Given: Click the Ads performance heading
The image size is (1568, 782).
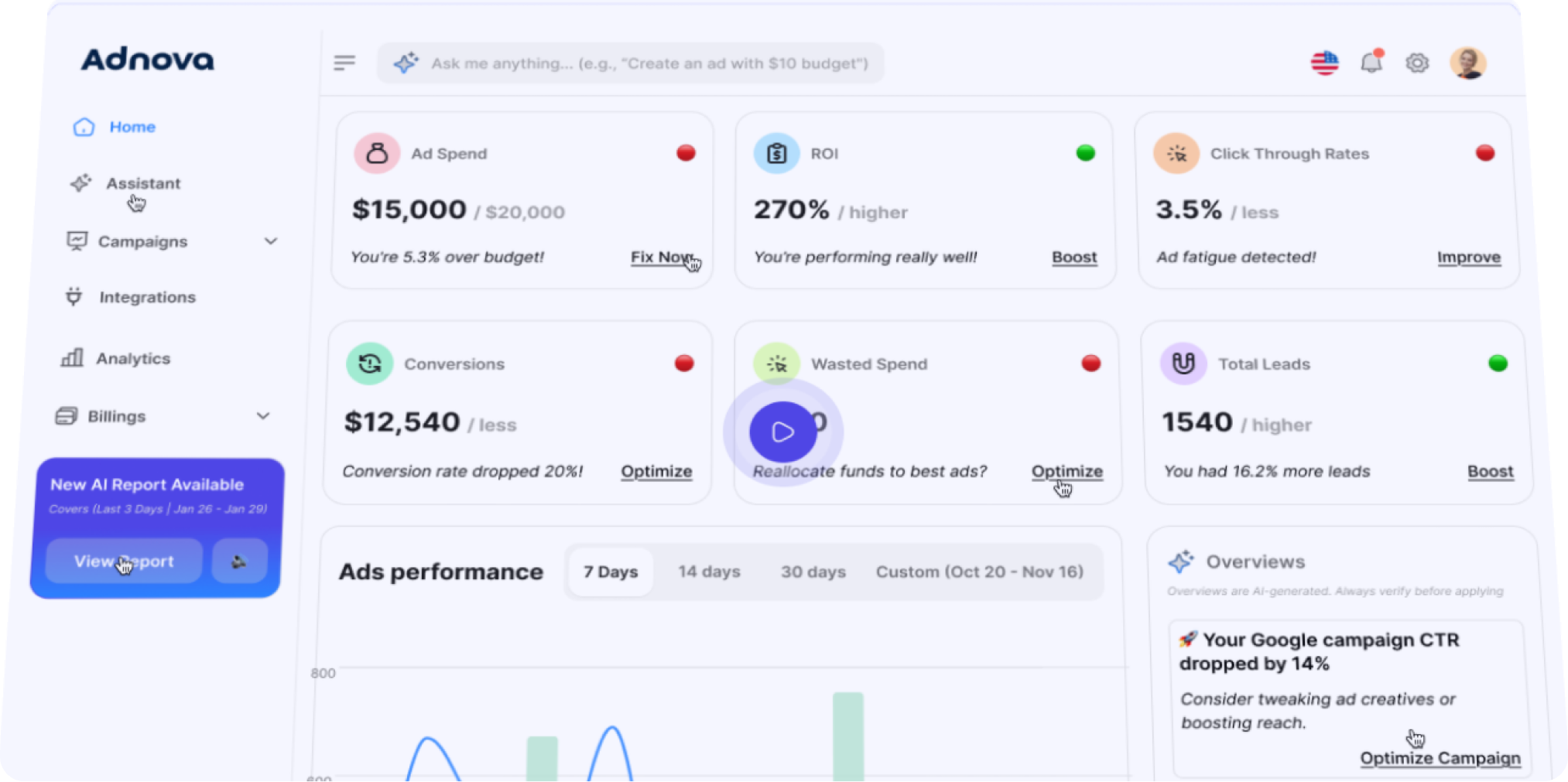Looking at the screenshot, I should (x=441, y=572).
